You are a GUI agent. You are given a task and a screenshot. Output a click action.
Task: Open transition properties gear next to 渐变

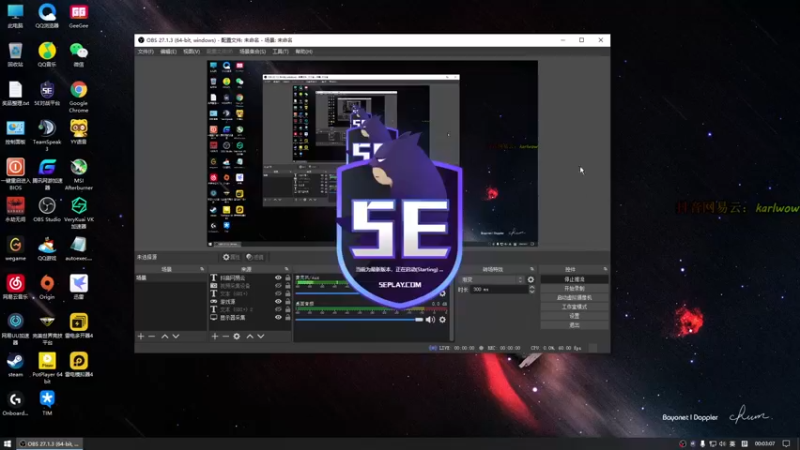point(531,280)
